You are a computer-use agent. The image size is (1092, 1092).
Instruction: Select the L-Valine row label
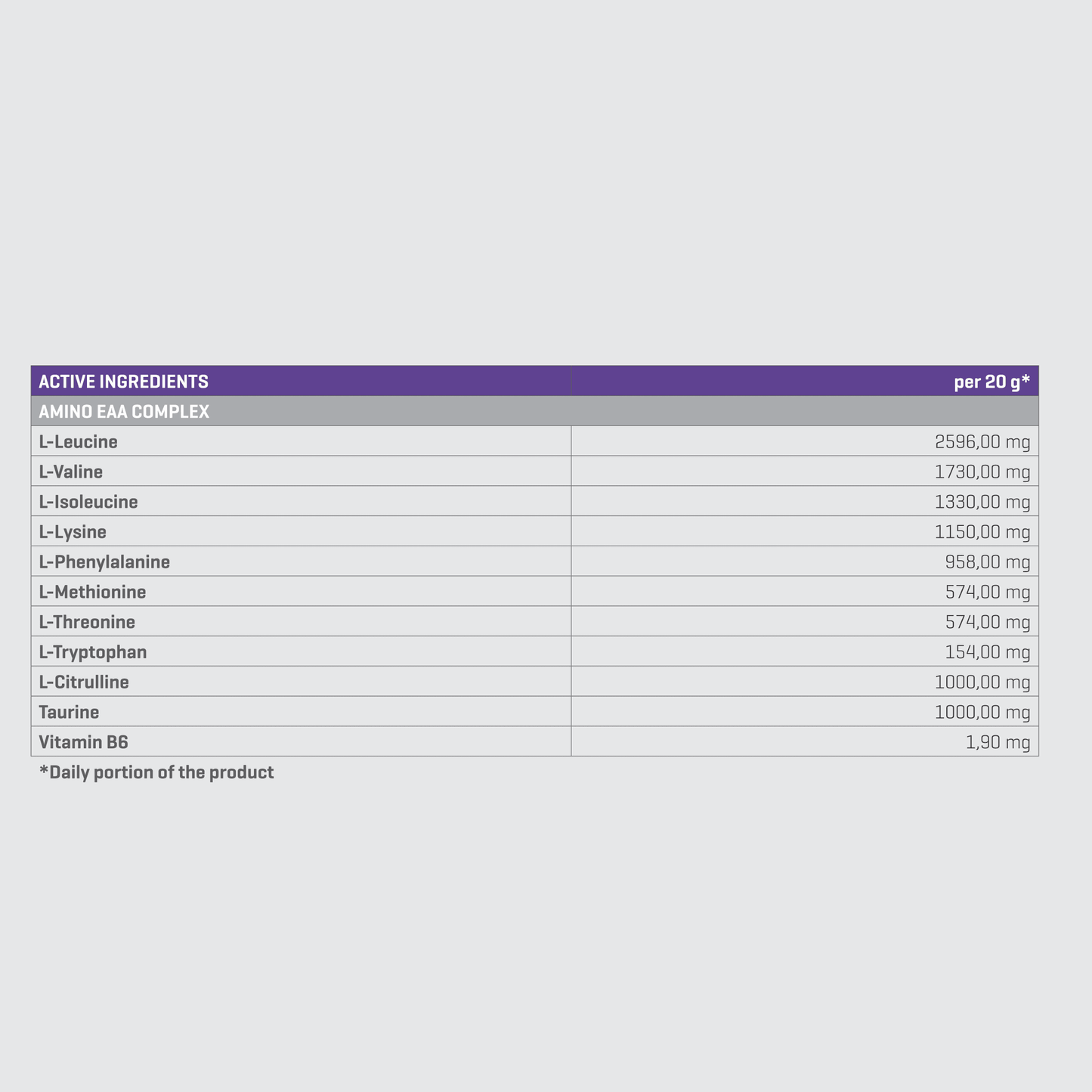tap(71, 472)
